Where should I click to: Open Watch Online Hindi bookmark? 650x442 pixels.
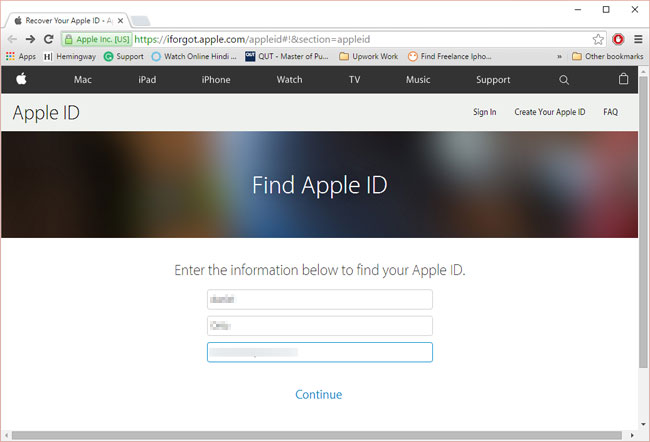(194, 56)
